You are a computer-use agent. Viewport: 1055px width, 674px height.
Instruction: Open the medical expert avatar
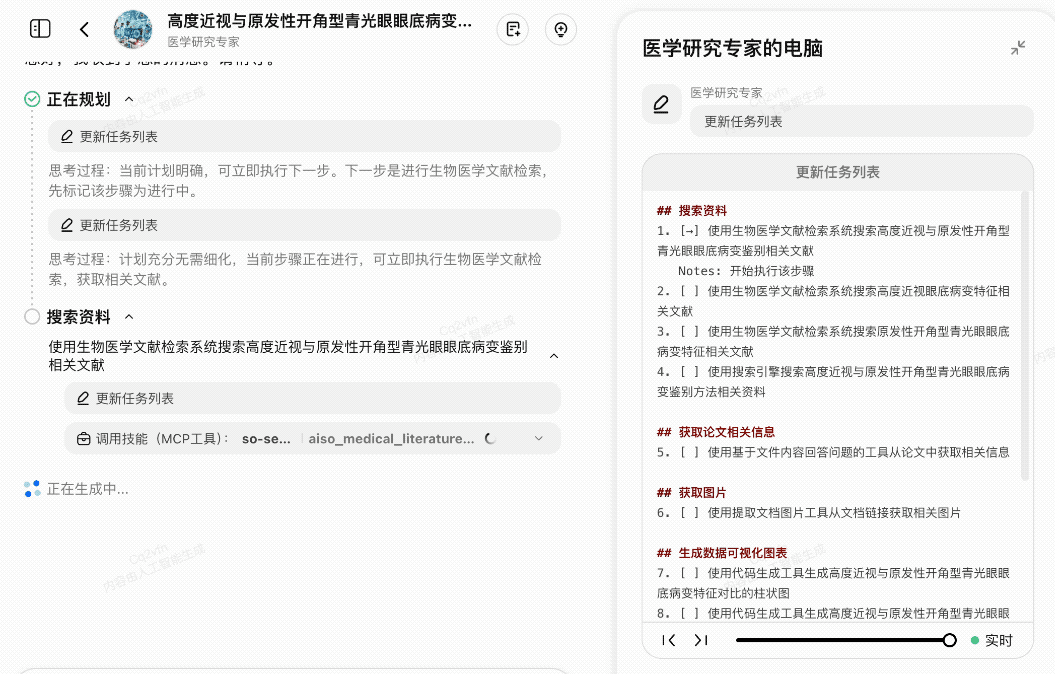pos(133,30)
